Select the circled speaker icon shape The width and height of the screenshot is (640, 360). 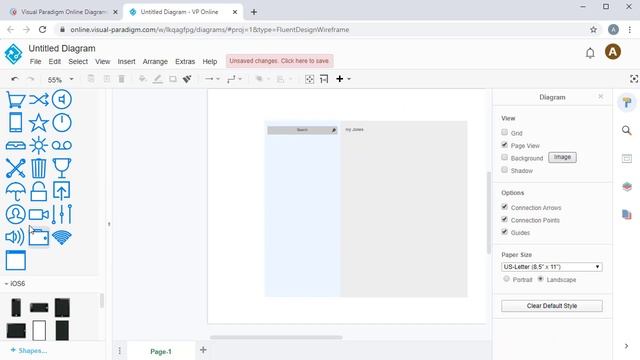point(62,99)
